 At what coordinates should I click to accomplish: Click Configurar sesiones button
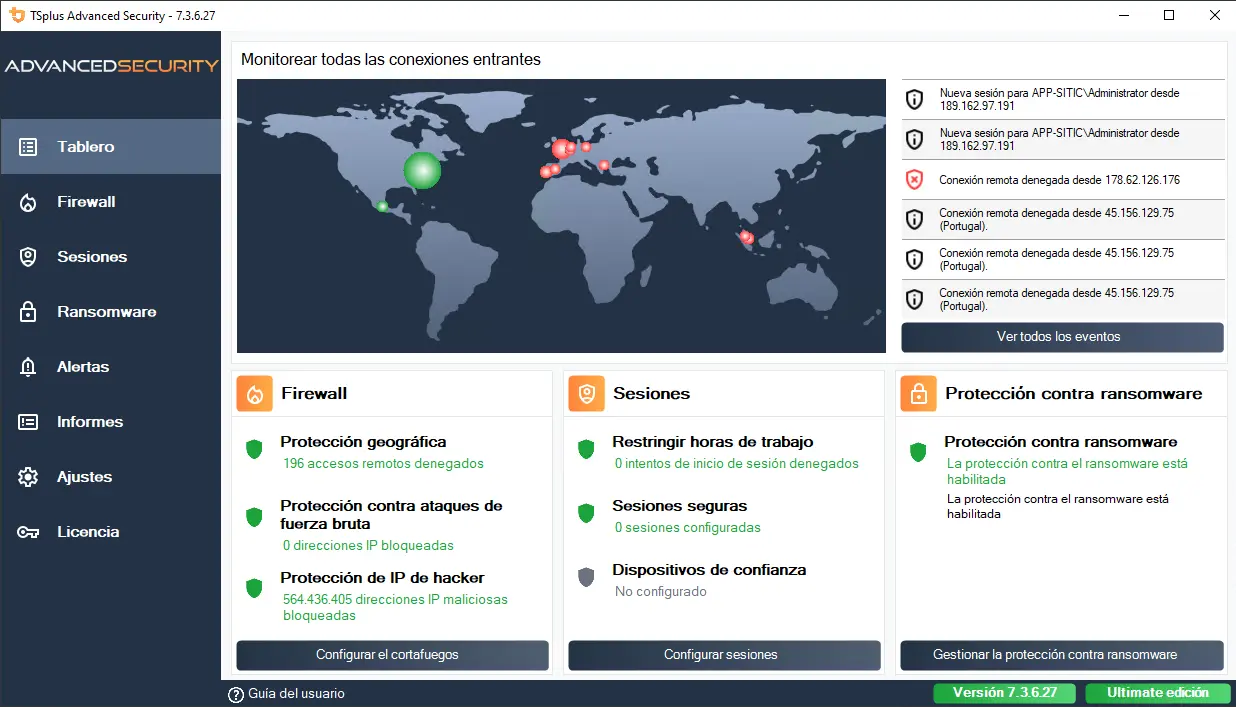click(x=724, y=655)
